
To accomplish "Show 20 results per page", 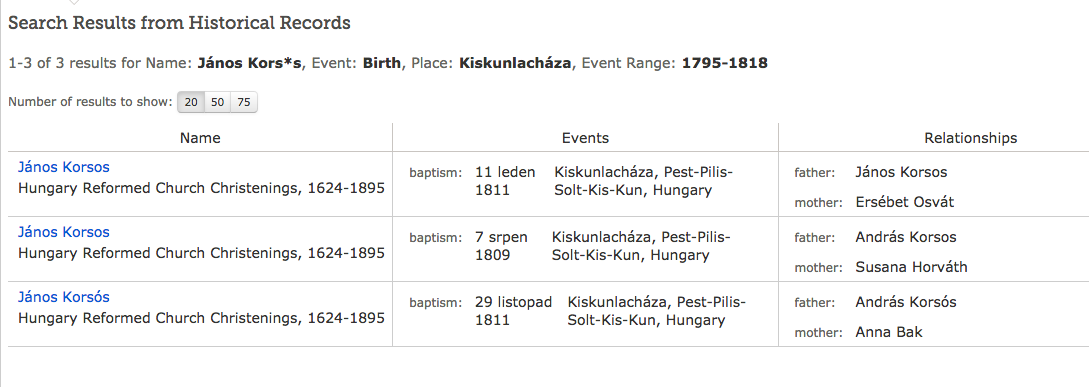I will pos(192,102).
